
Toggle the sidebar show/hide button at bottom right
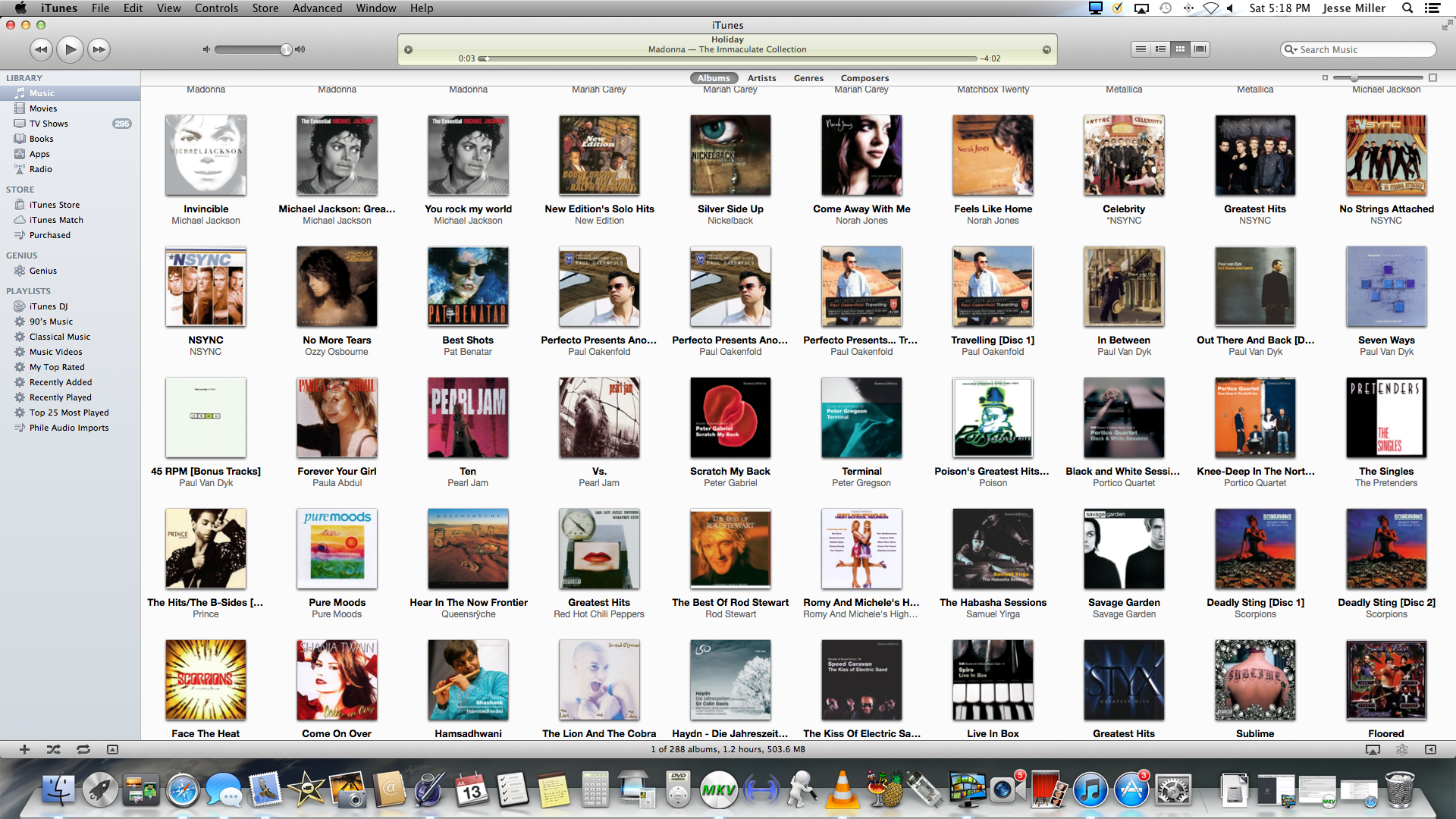(1430, 749)
